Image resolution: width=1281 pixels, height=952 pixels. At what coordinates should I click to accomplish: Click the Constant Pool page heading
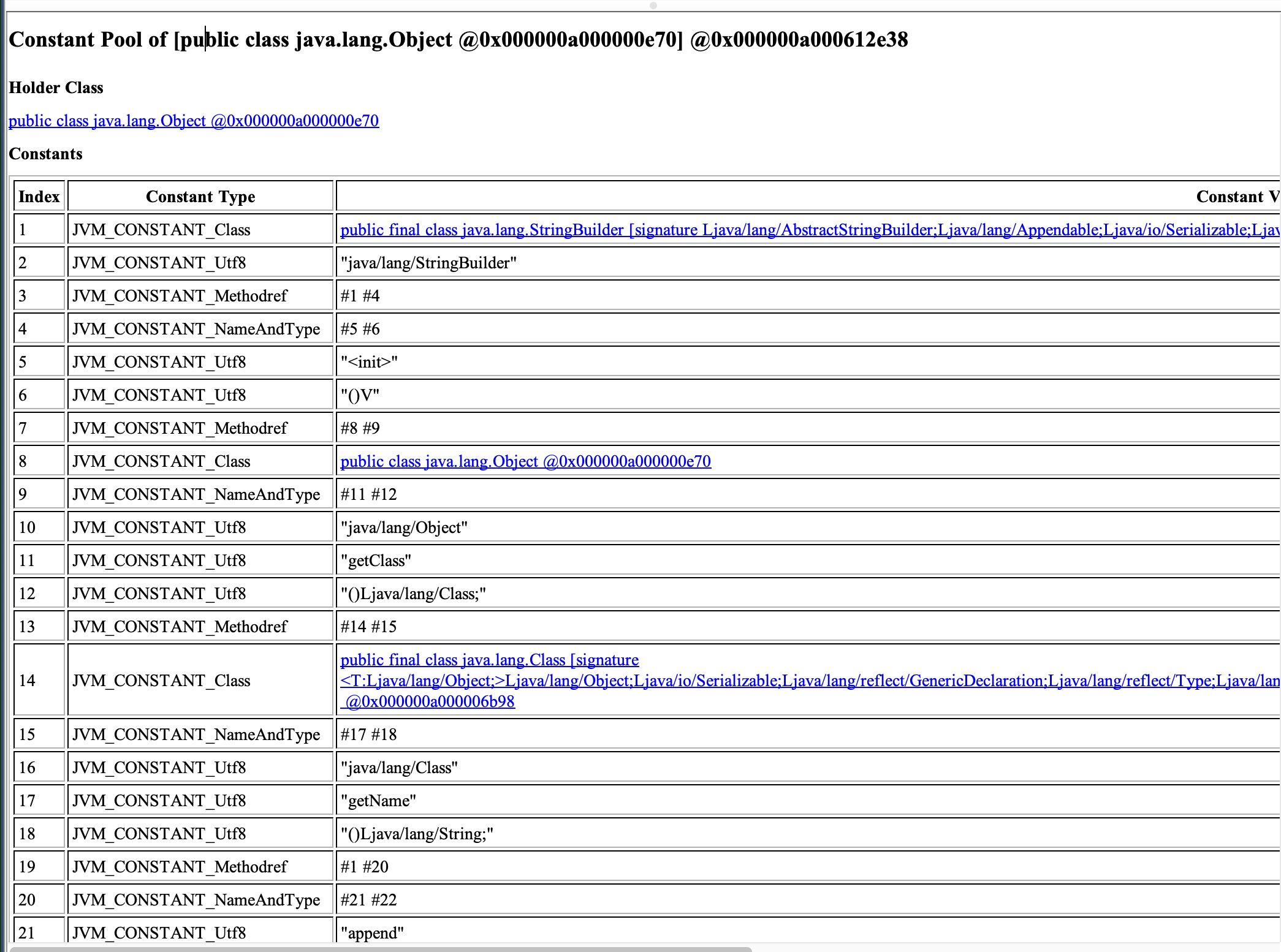tap(458, 40)
